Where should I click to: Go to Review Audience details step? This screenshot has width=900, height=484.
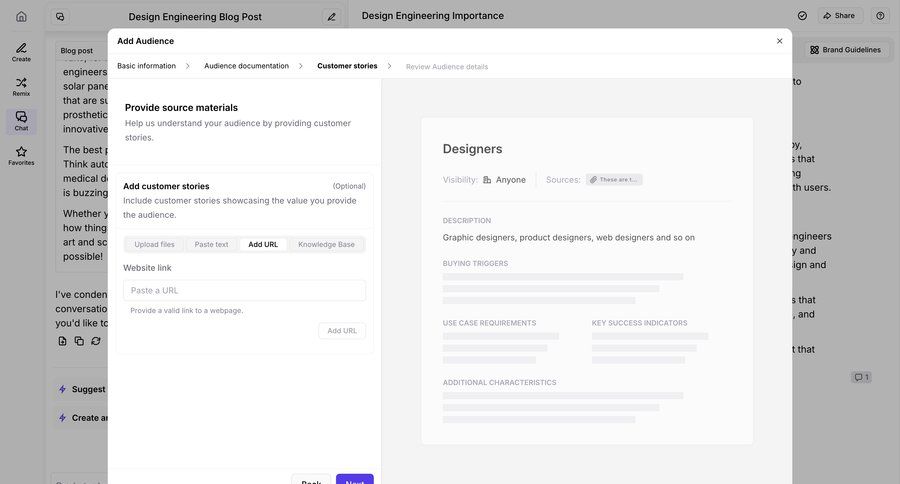[447, 67]
